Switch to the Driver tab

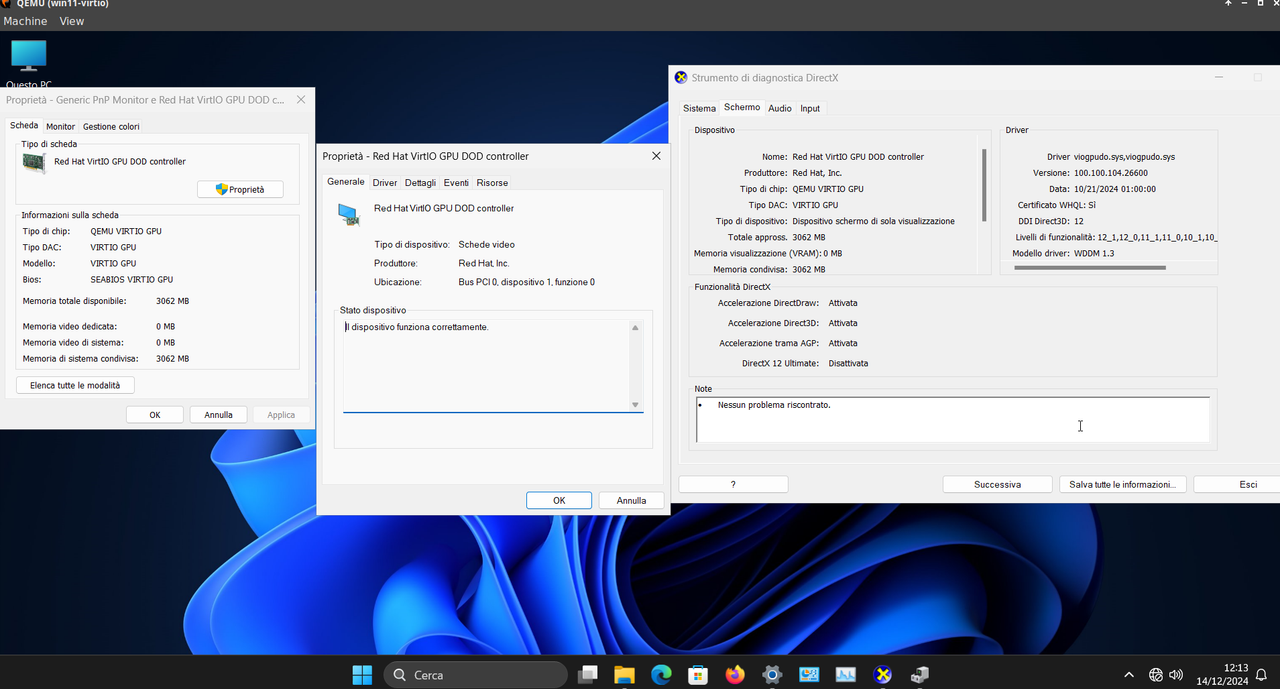pyautogui.click(x=385, y=183)
